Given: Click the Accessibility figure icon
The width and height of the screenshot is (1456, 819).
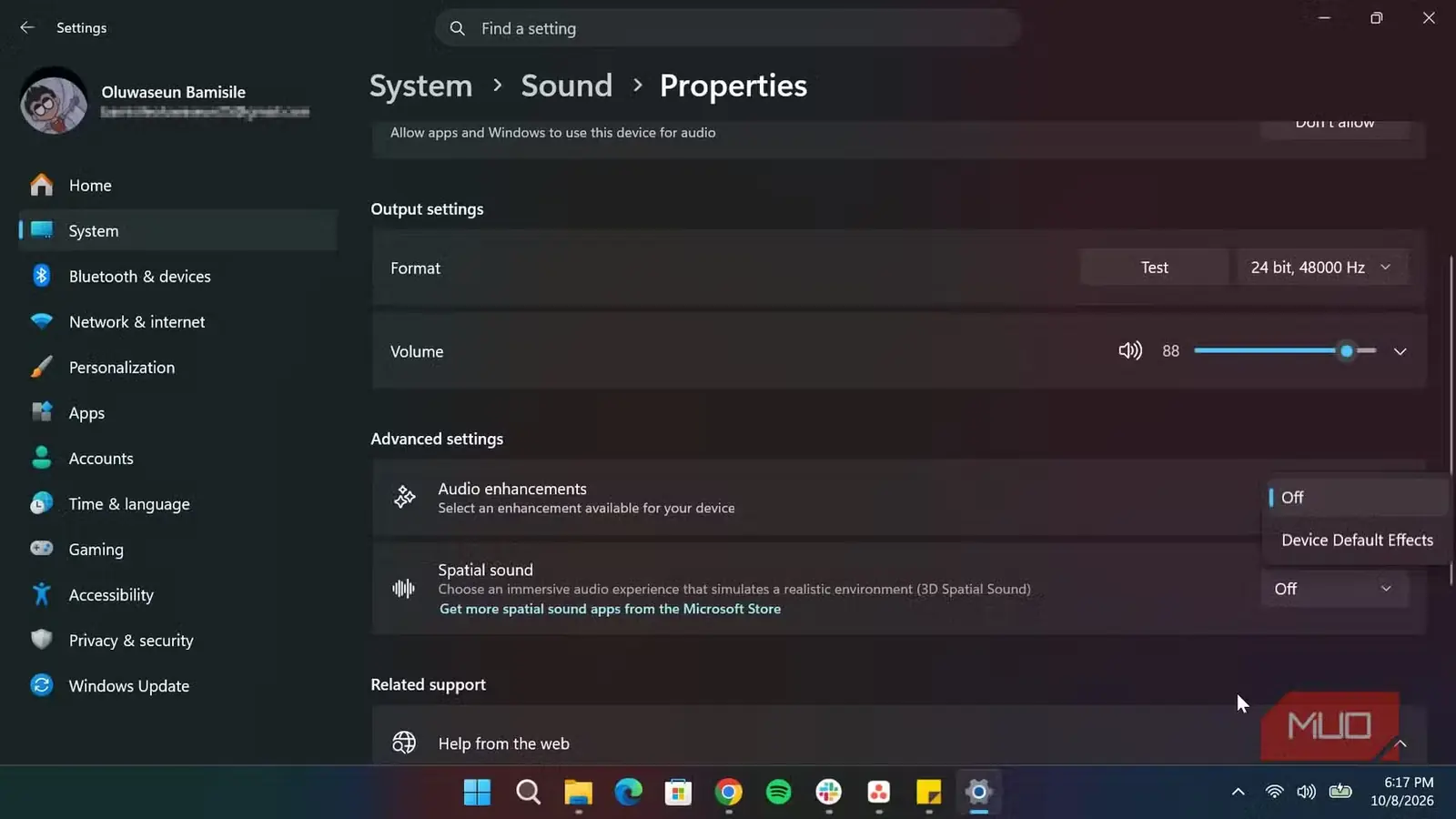Looking at the screenshot, I should (41, 594).
